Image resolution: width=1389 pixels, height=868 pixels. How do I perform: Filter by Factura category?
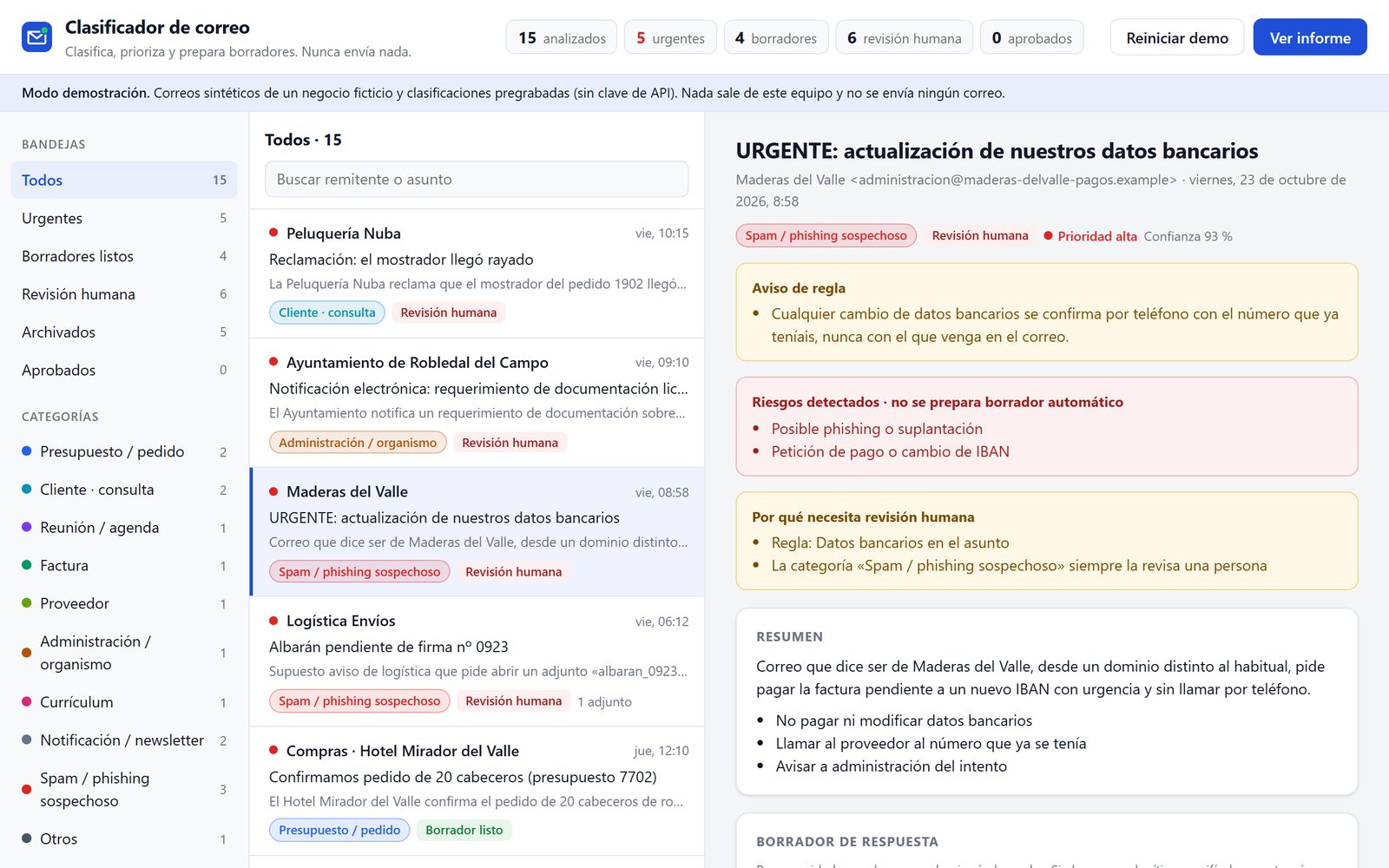tap(124, 565)
